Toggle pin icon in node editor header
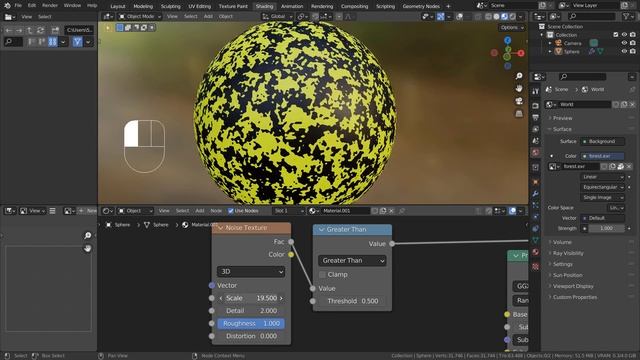Viewport: 640px width, 360px height. (402, 211)
